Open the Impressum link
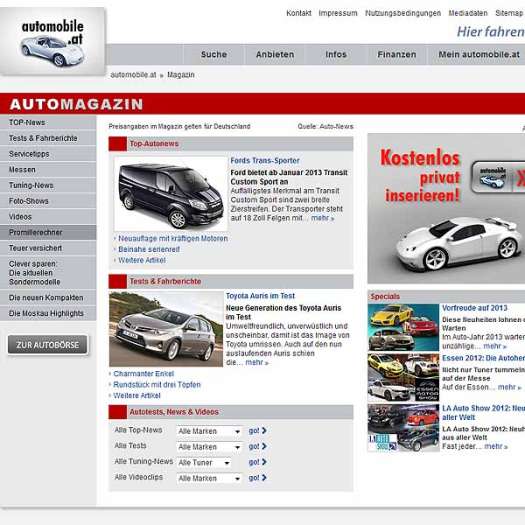This screenshot has height=525, width=525. tap(338, 13)
